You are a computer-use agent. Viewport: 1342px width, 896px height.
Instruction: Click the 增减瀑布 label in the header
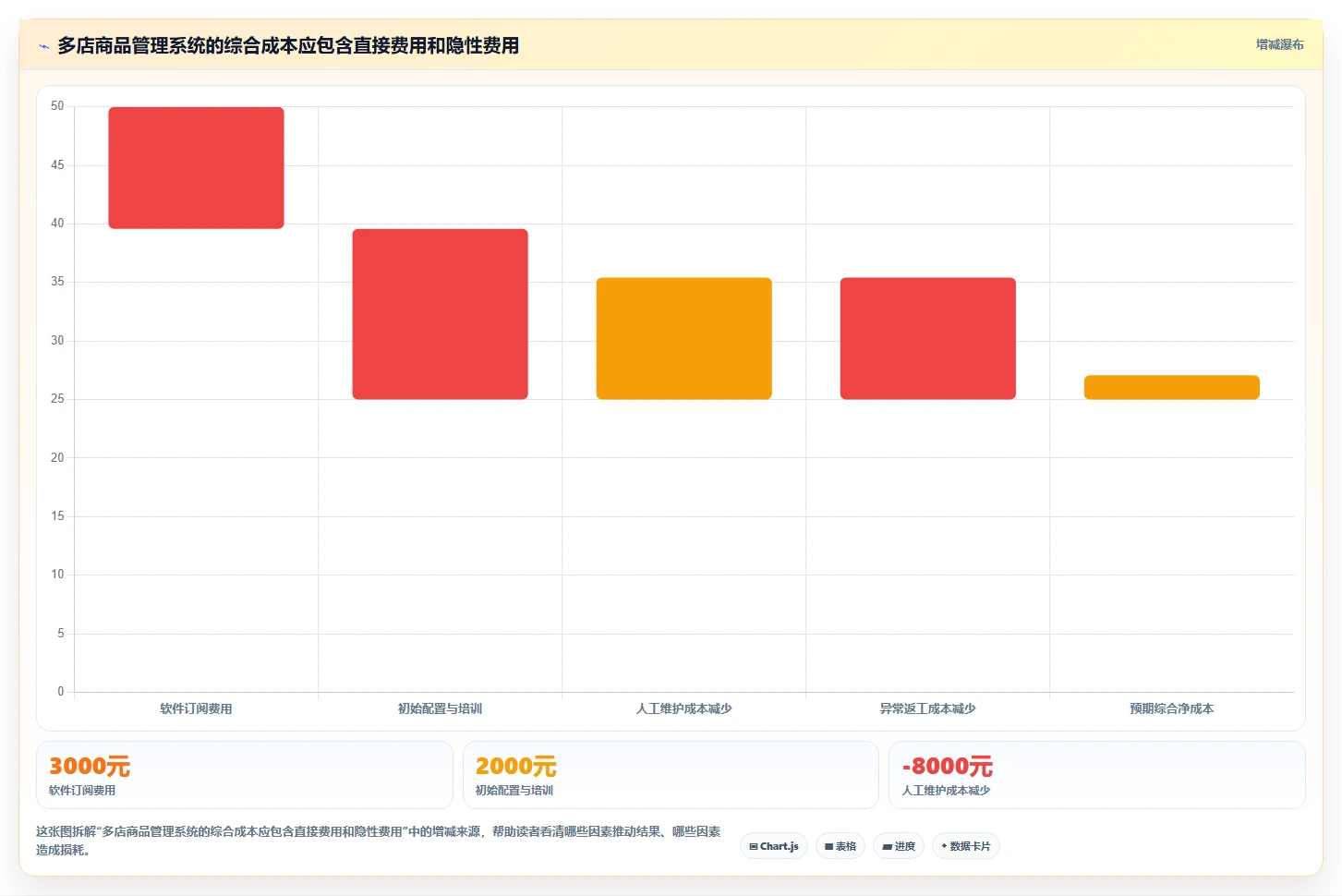[1279, 44]
